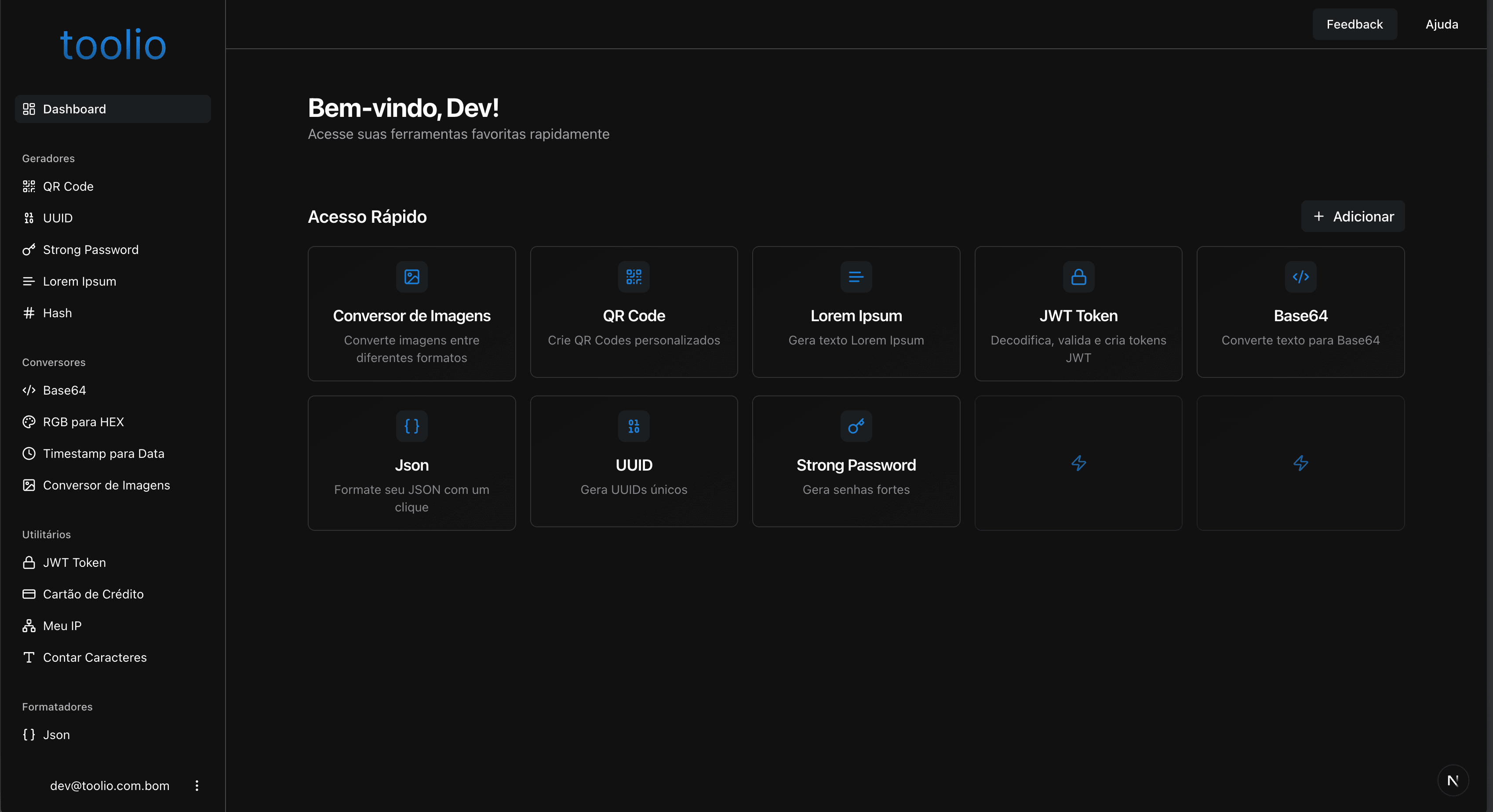Open the Feedback button
Viewport: 1493px width, 812px height.
click(1355, 24)
